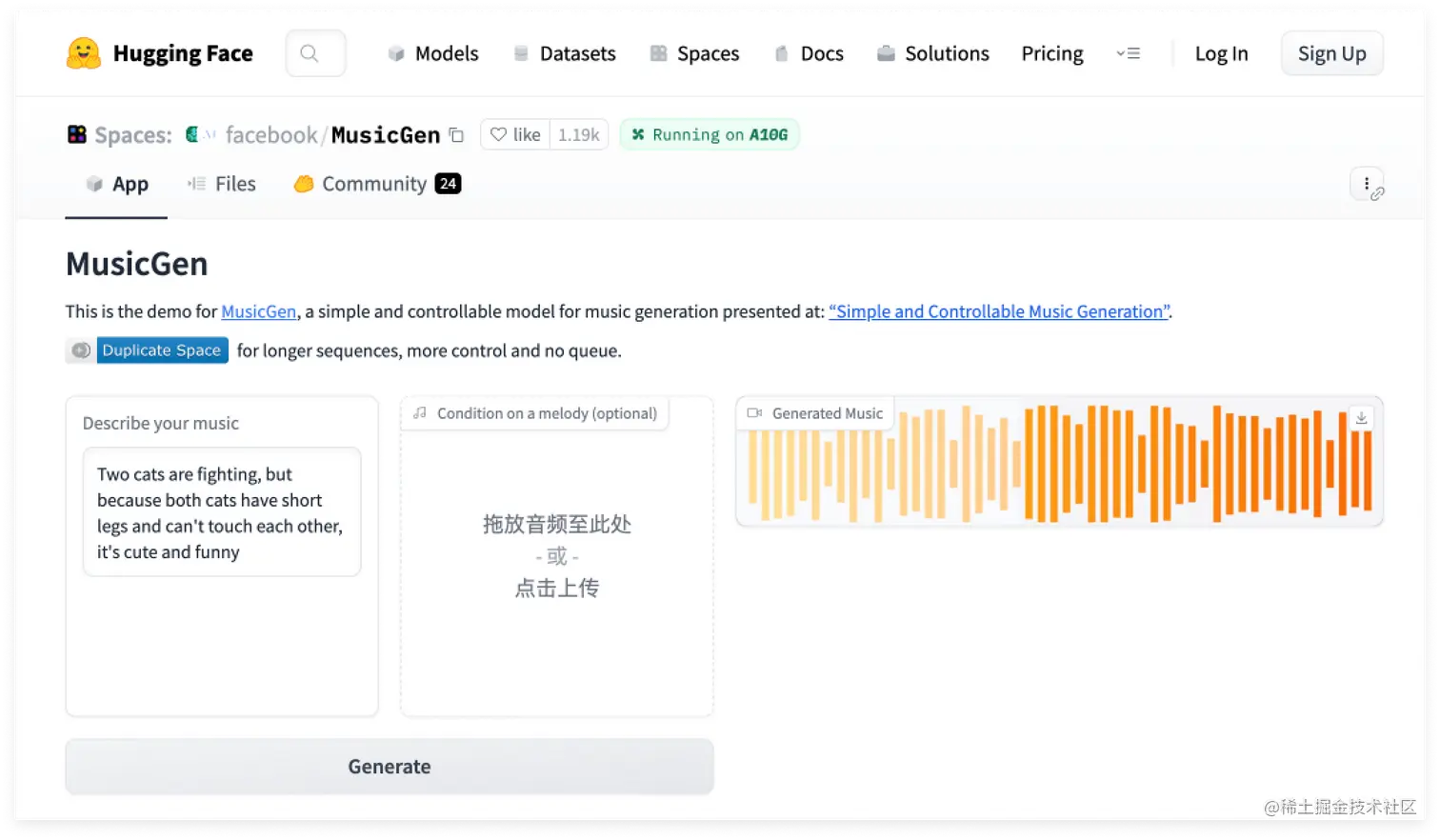Click the eye toggle beside Duplicate Space
The height and width of the screenshot is (840, 1440).
(x=80, y=350)
